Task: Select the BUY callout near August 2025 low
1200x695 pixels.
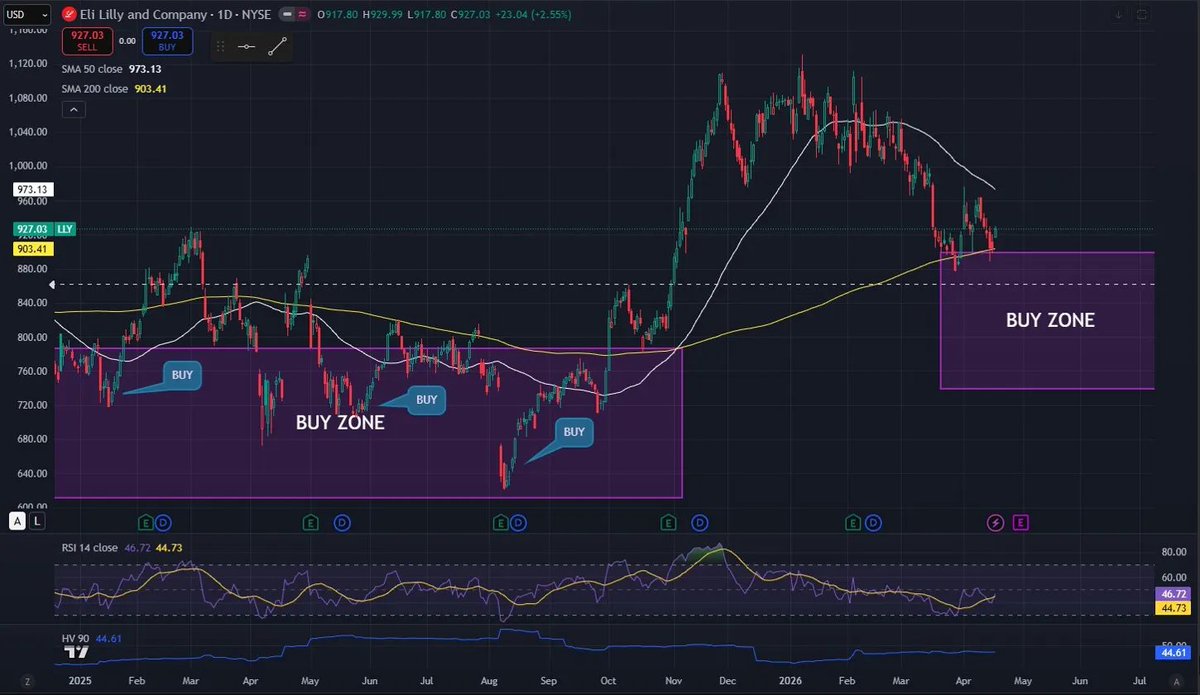Action: pos(574,432)
